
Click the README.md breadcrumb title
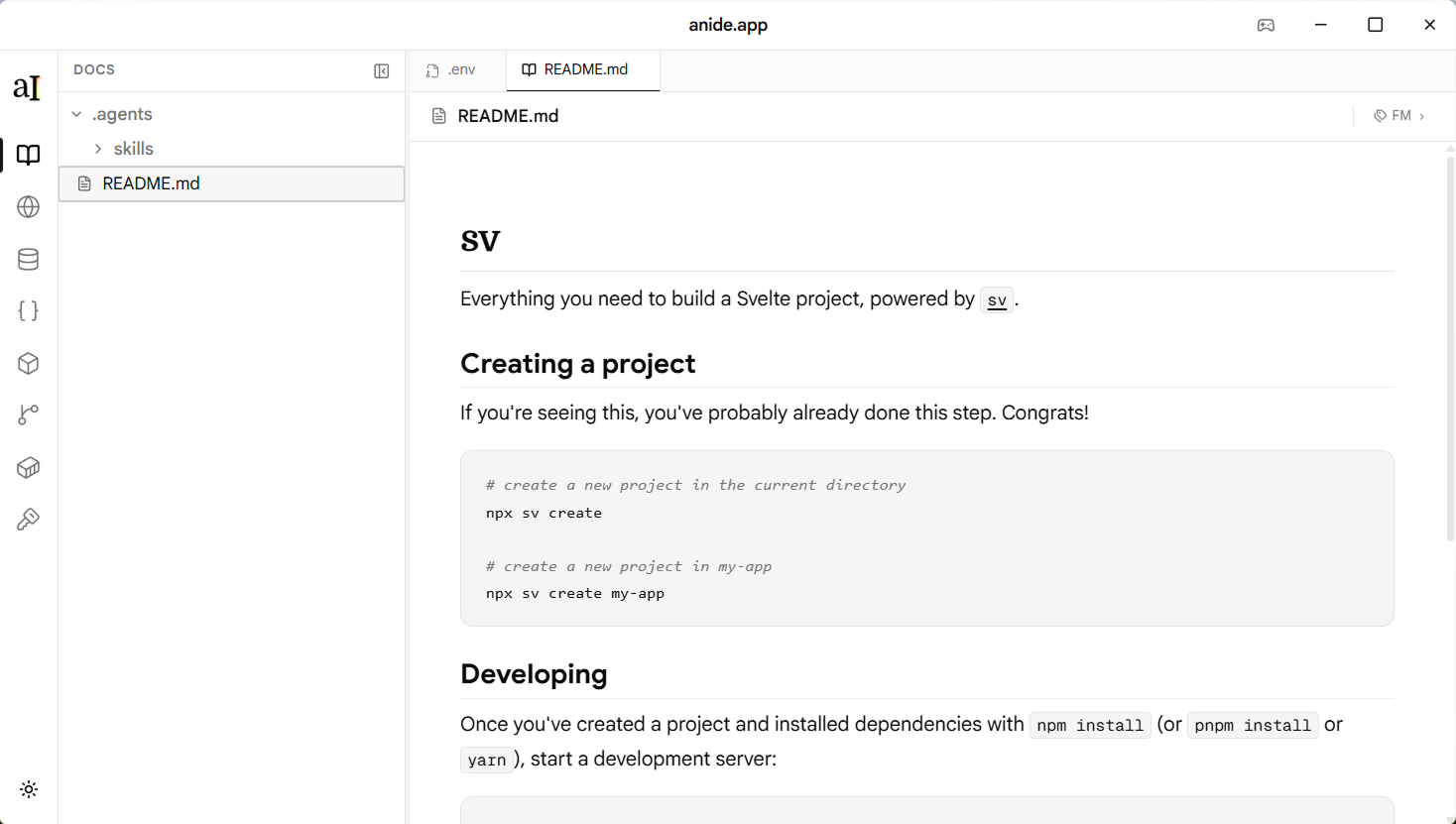pyautogui.click(x=508, y=116)
